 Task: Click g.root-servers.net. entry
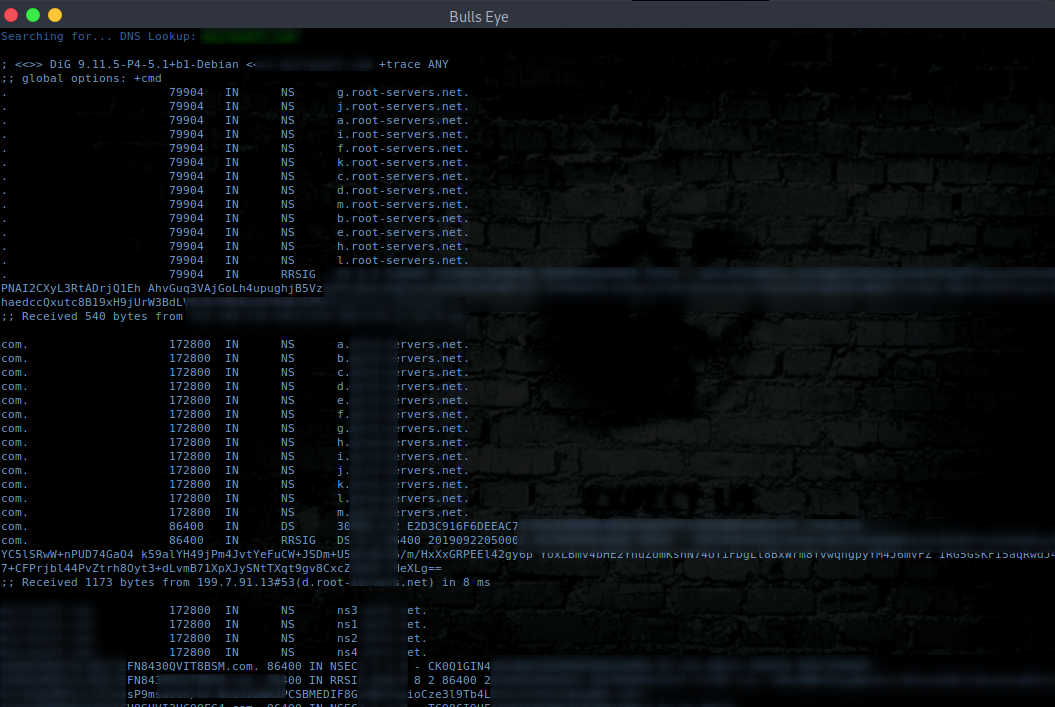(x=403, y=93)
